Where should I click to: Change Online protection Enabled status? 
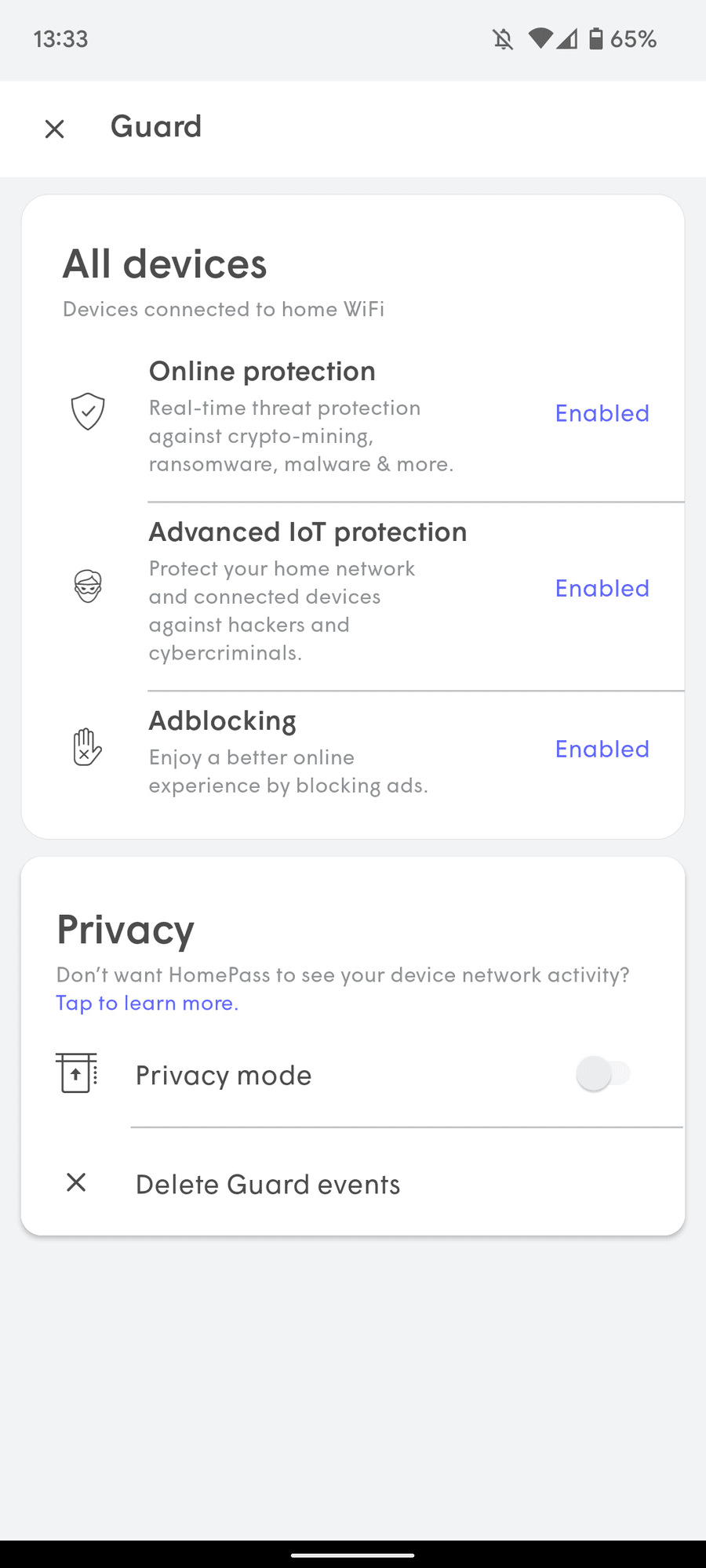coord(602,413)
